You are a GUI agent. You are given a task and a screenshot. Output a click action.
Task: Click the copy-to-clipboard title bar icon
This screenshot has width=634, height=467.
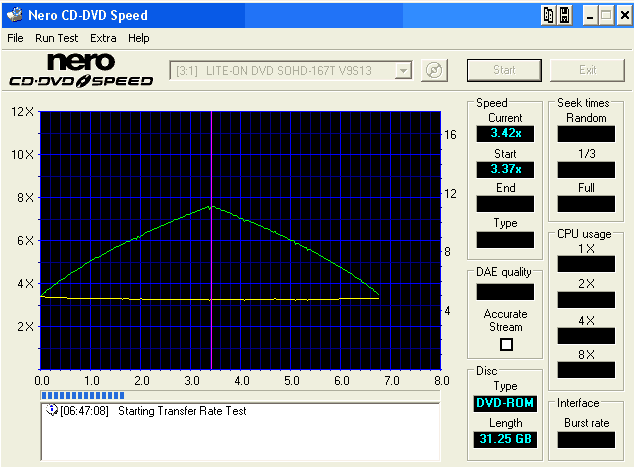point(548,15)
